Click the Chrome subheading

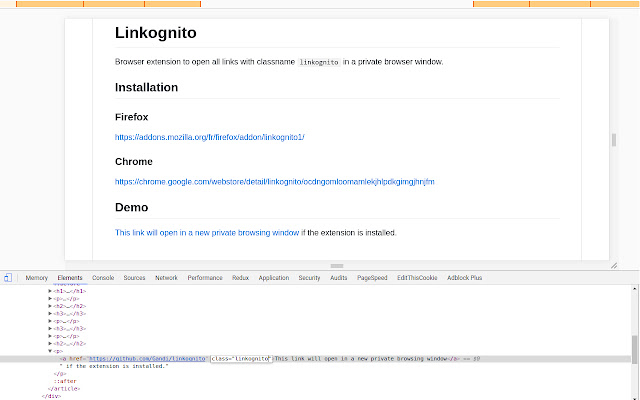[133, 162]
